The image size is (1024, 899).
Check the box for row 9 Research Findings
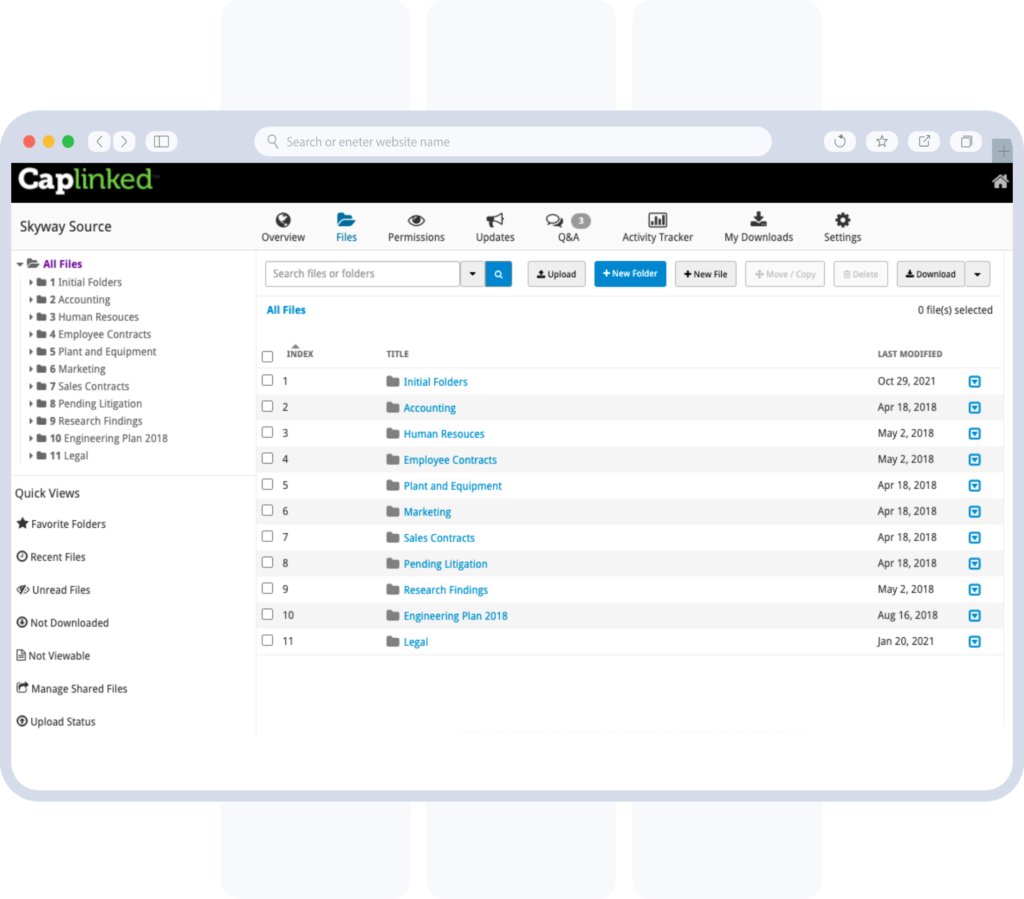(267, 588)
